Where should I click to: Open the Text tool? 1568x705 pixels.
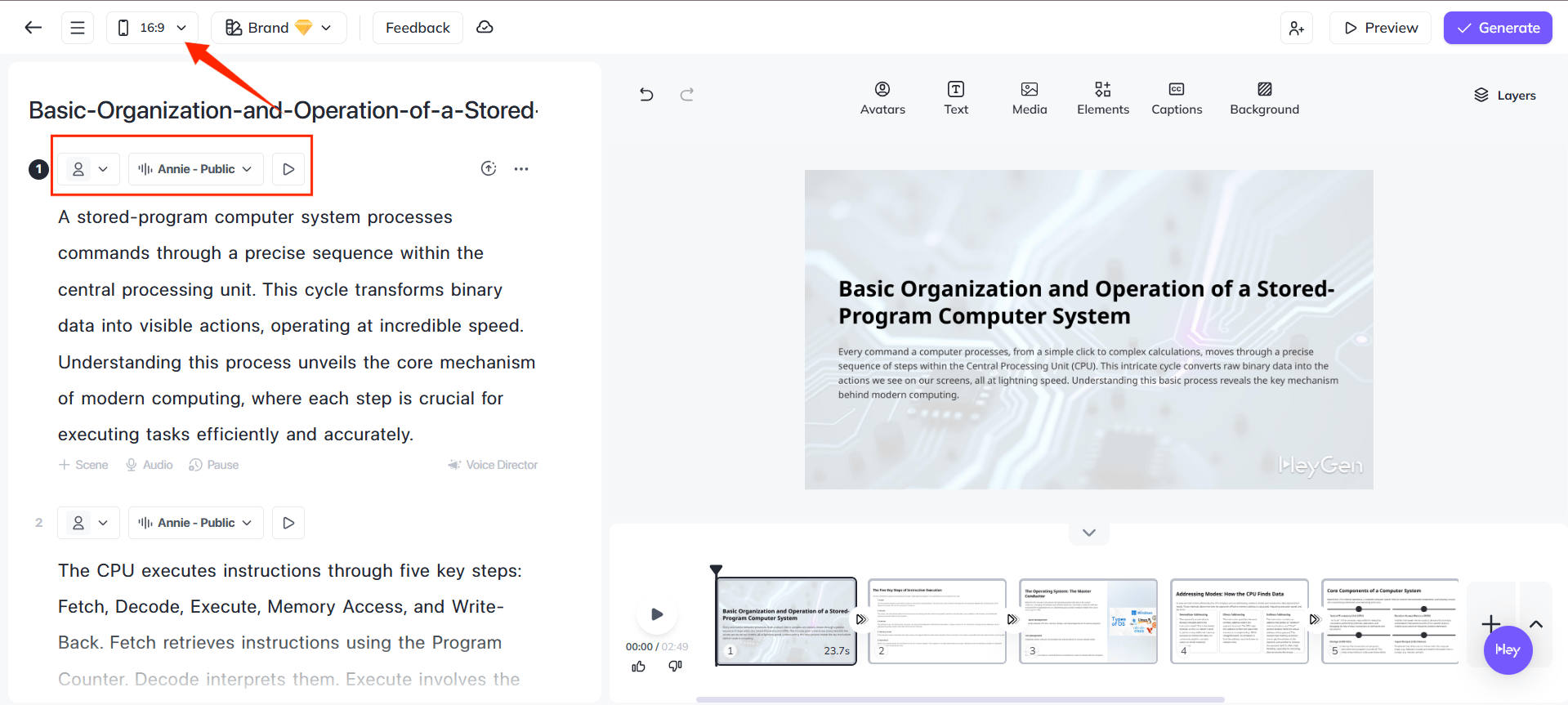click(x=956, y=98)
